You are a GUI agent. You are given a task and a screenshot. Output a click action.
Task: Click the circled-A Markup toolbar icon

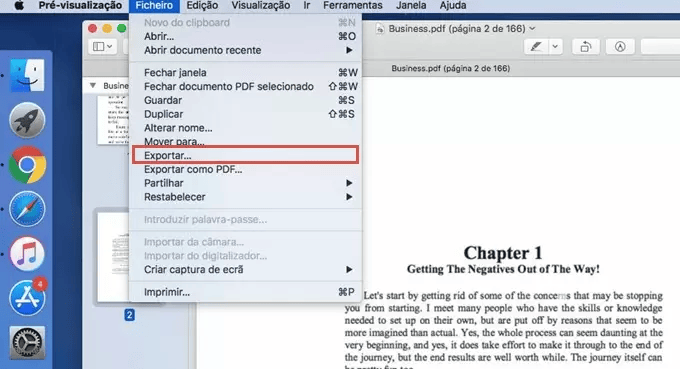620,46
